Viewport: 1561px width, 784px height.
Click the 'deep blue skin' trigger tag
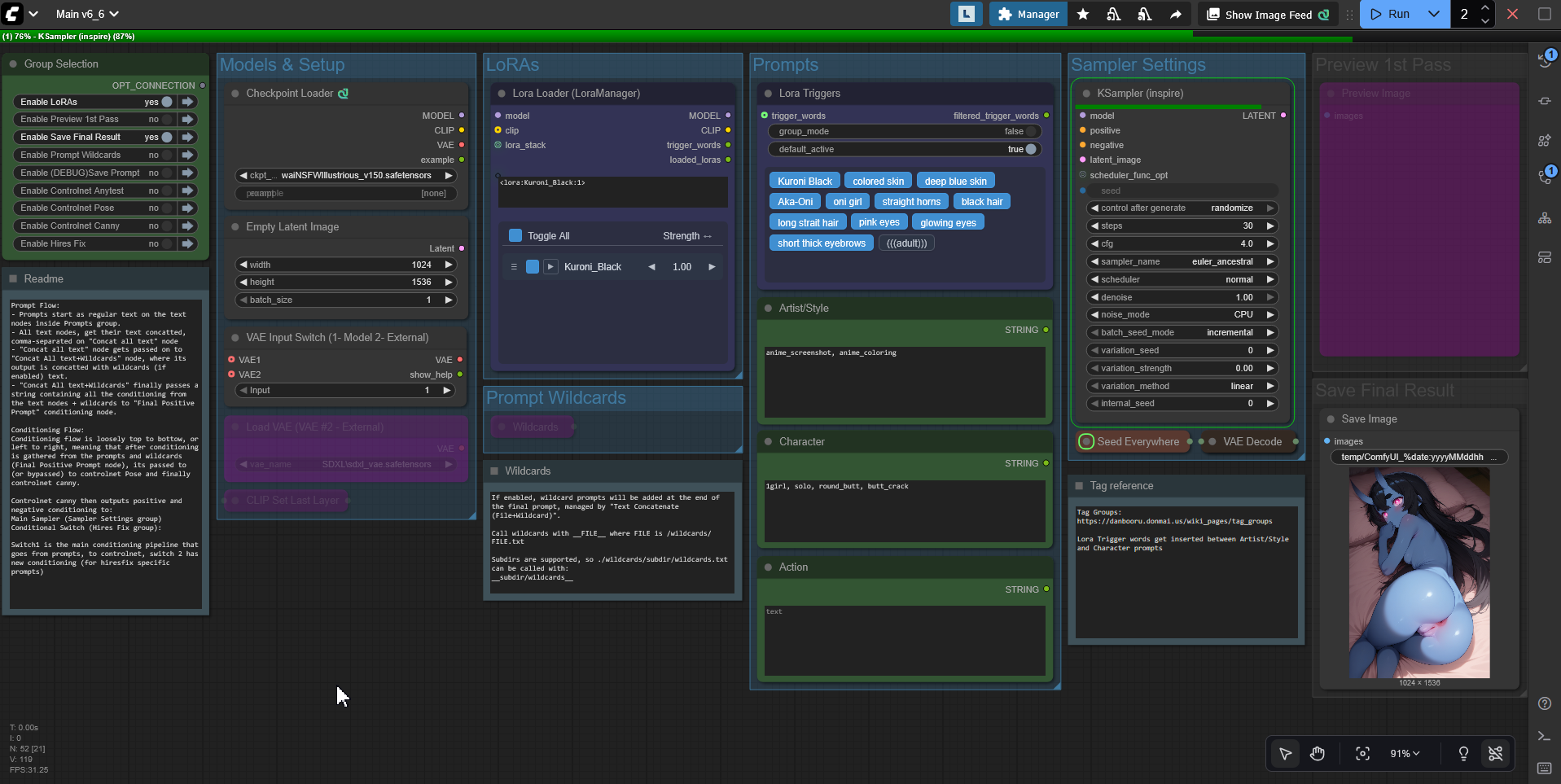pos(955,182)
